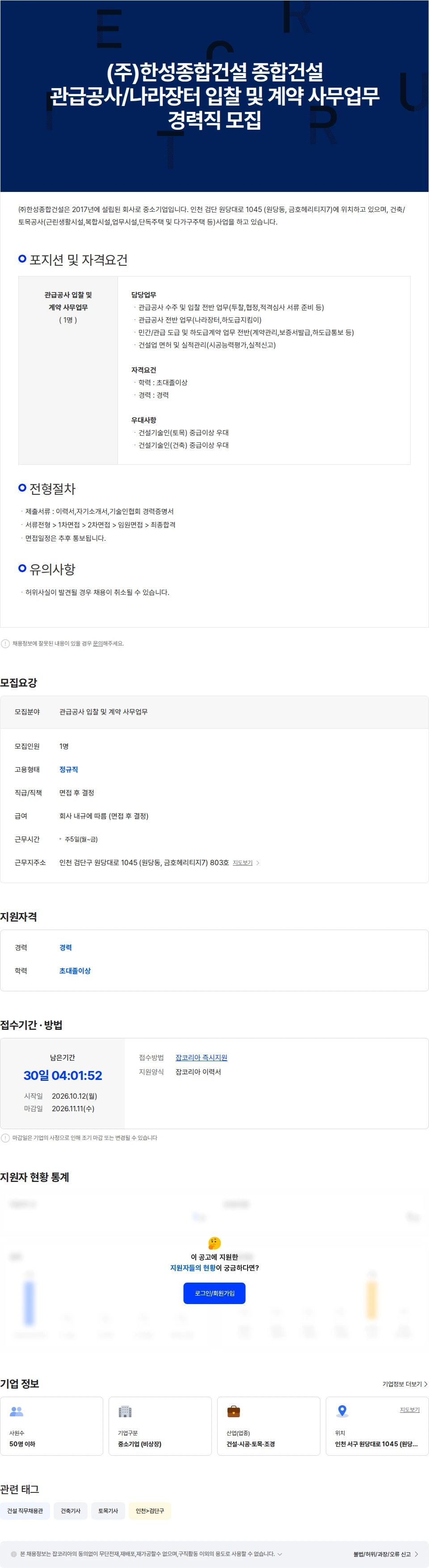Image resolution: width=429 pixels, height=1568 pixels.
Task: Click chevron next to 기업정보 더보기
Action: (x=425, y=1384)
